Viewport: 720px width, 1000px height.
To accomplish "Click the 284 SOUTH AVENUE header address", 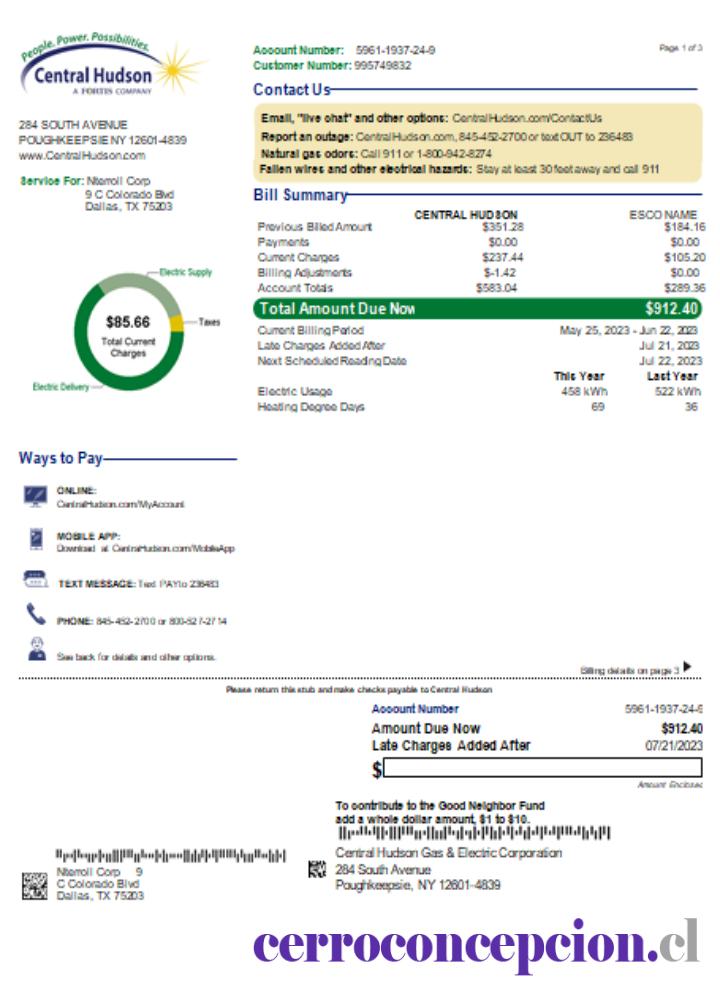I will point(73,125).
